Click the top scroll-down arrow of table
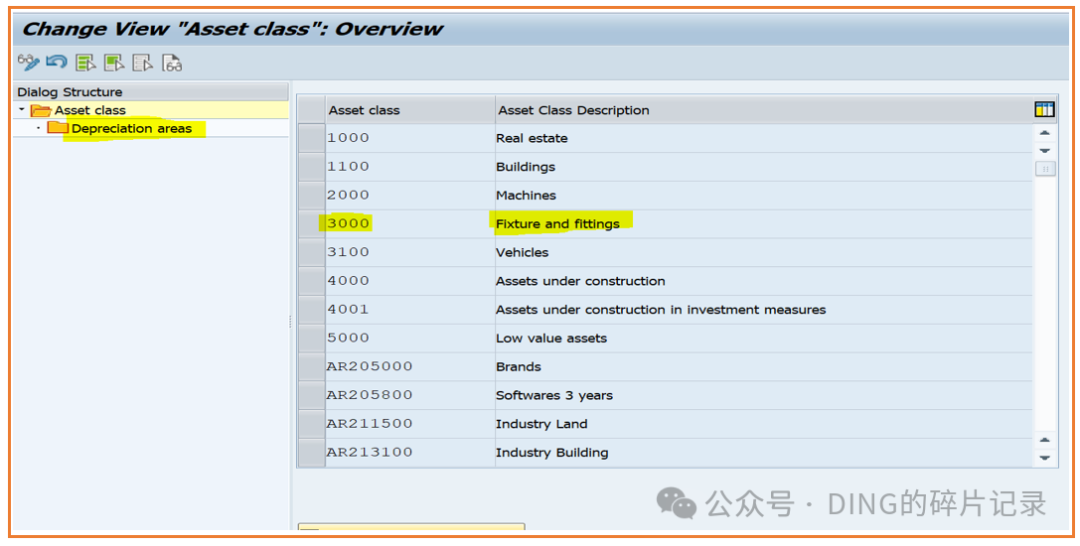 [x=1045, y=151]
